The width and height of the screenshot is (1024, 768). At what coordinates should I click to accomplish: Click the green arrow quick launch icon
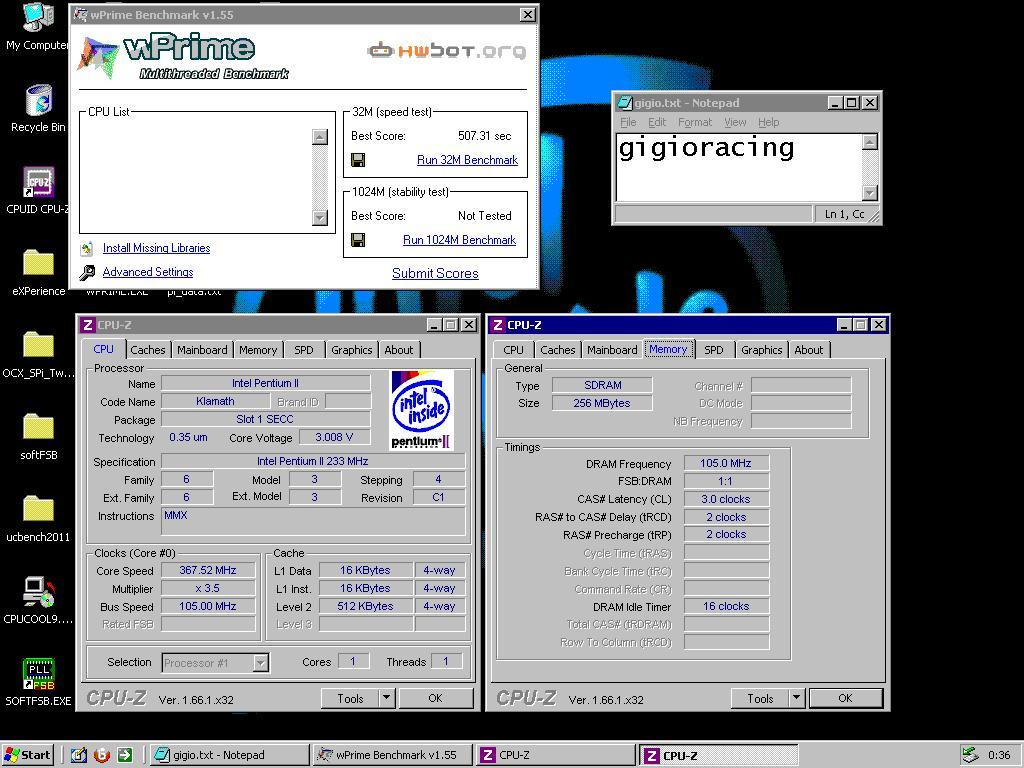[x=125, y=755]
